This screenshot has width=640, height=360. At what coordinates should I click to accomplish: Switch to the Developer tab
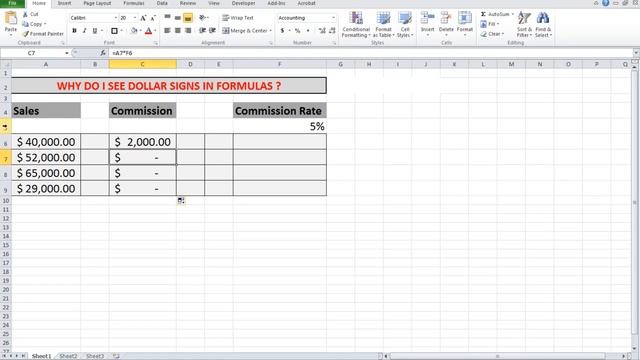(x=243, y=3)
